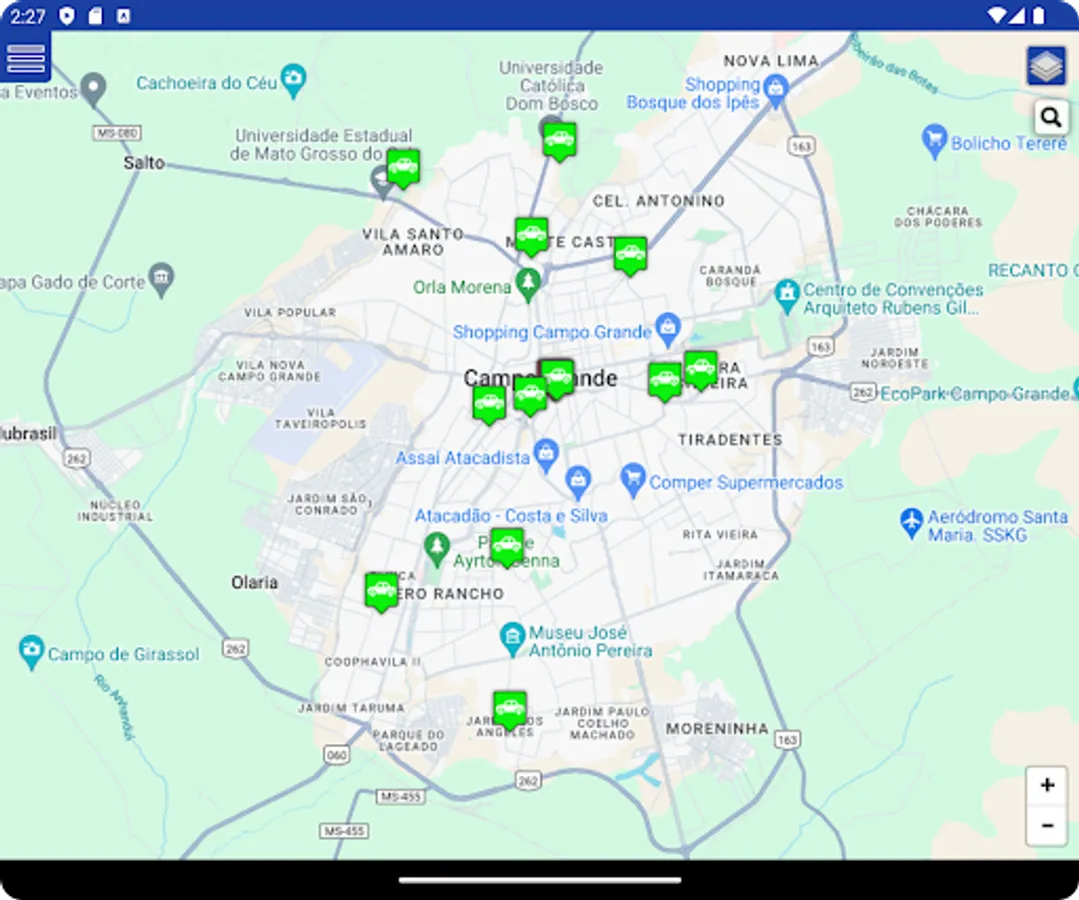Zoom in using the plus button
Screen dimensions: 1079x900
coord(1045,785)
